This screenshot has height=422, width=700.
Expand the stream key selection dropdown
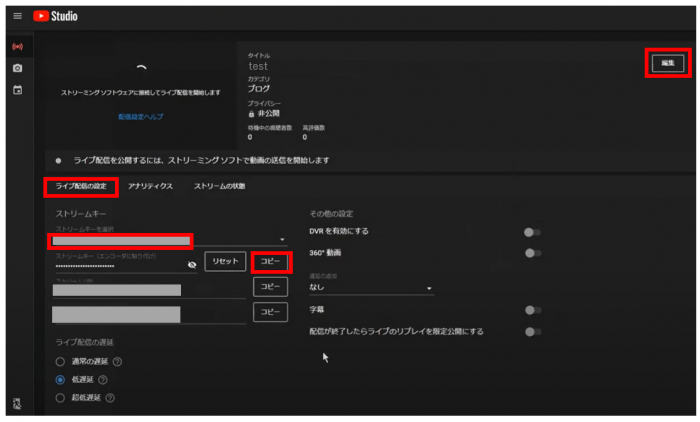tap(282, 240)
